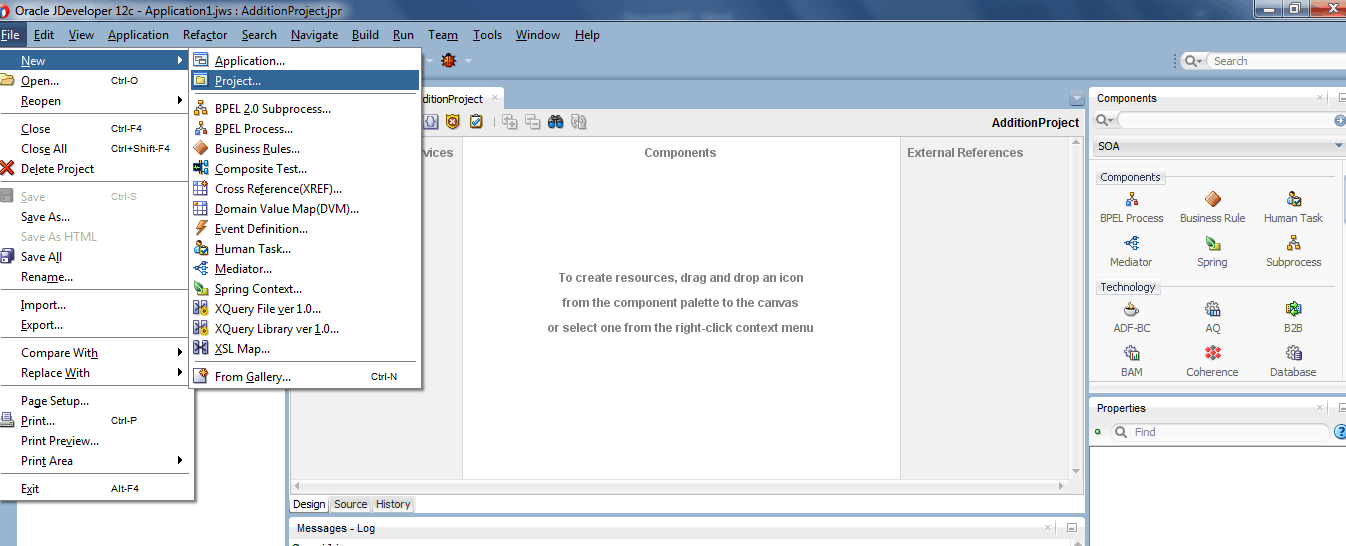Close the Properties panel
The width and height of the screenshot is (1346, 546).
coord(1320,408)
